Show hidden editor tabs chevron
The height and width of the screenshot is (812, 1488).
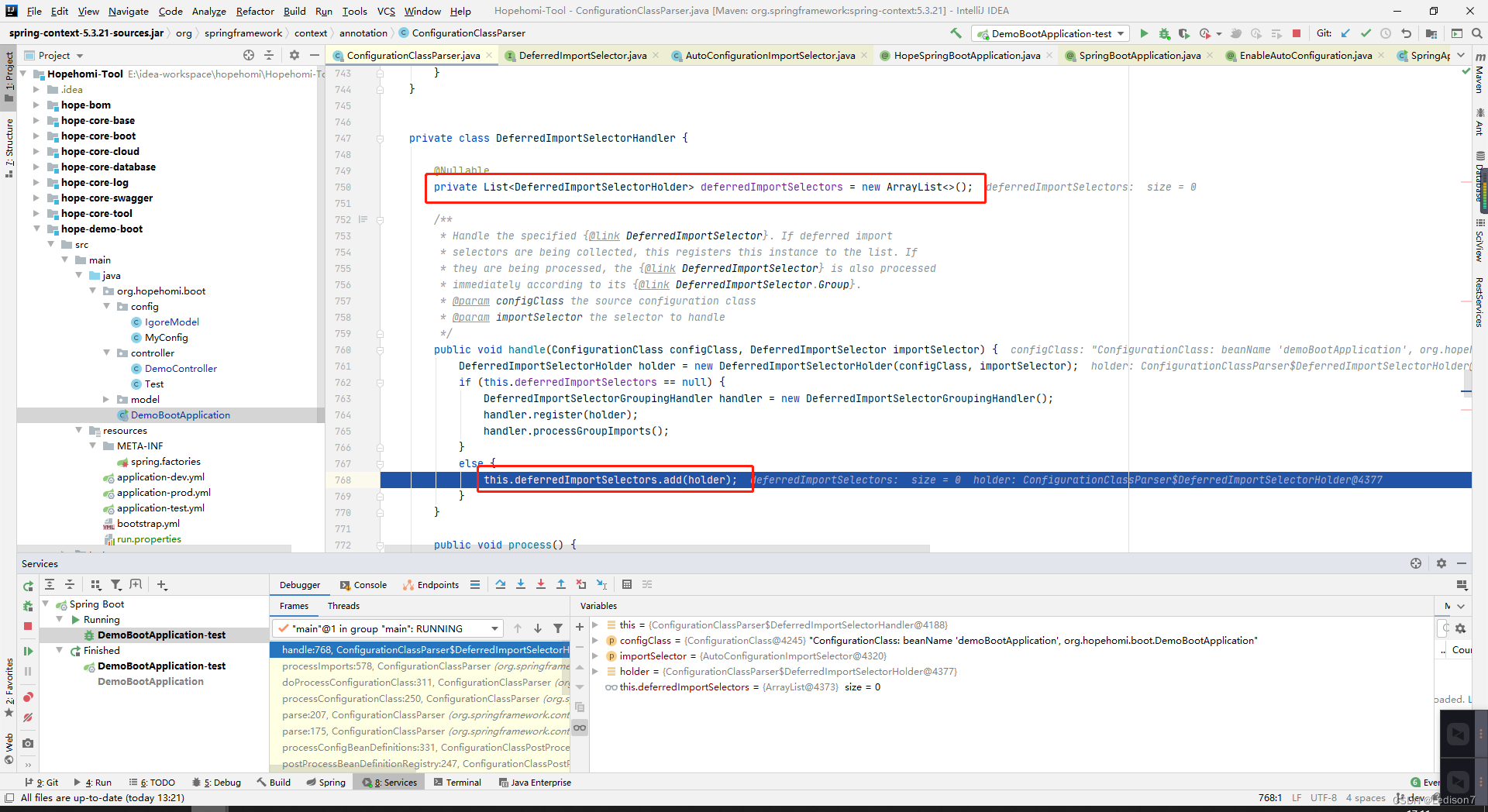coord(1460,55)
